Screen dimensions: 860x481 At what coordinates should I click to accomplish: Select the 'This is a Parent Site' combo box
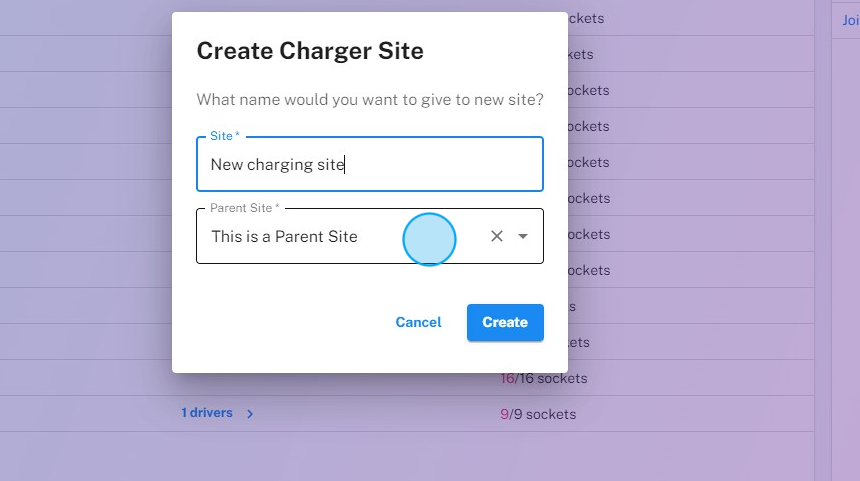tap(340, 237)
